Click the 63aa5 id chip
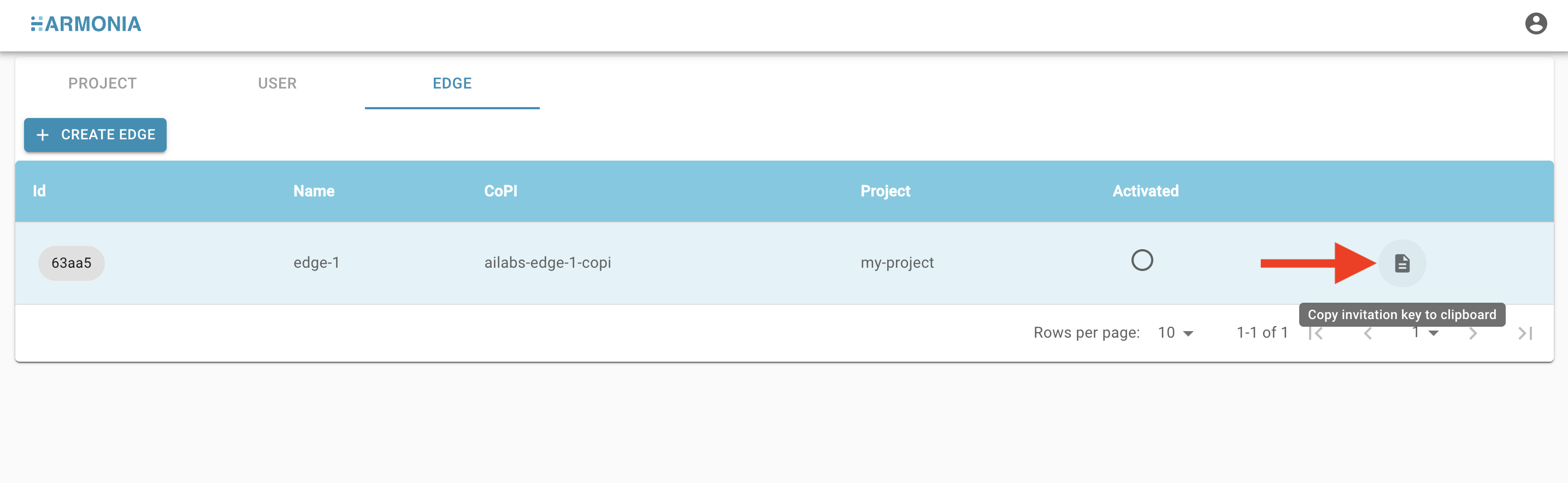This screenshot has height=483, width=1568. tap(71, 263)
